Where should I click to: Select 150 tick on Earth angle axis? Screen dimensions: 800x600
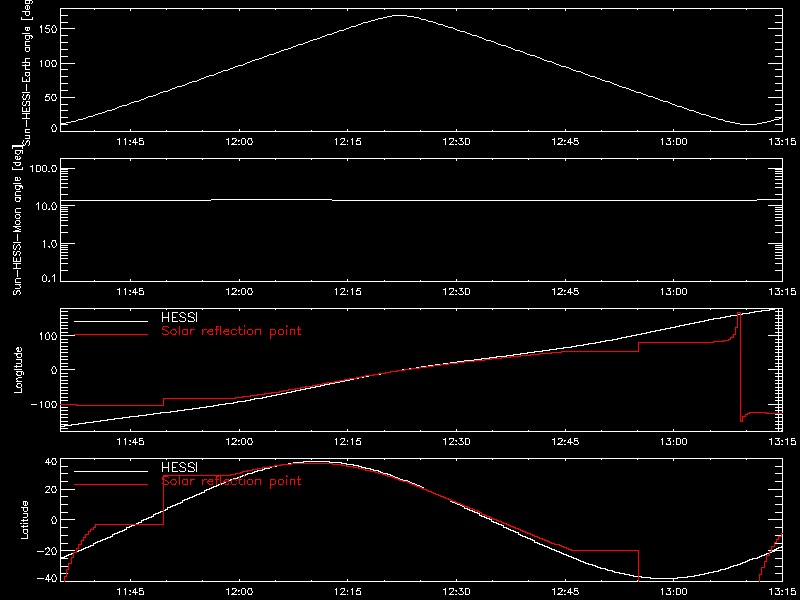pyautogui.click(x=47, y=29)
